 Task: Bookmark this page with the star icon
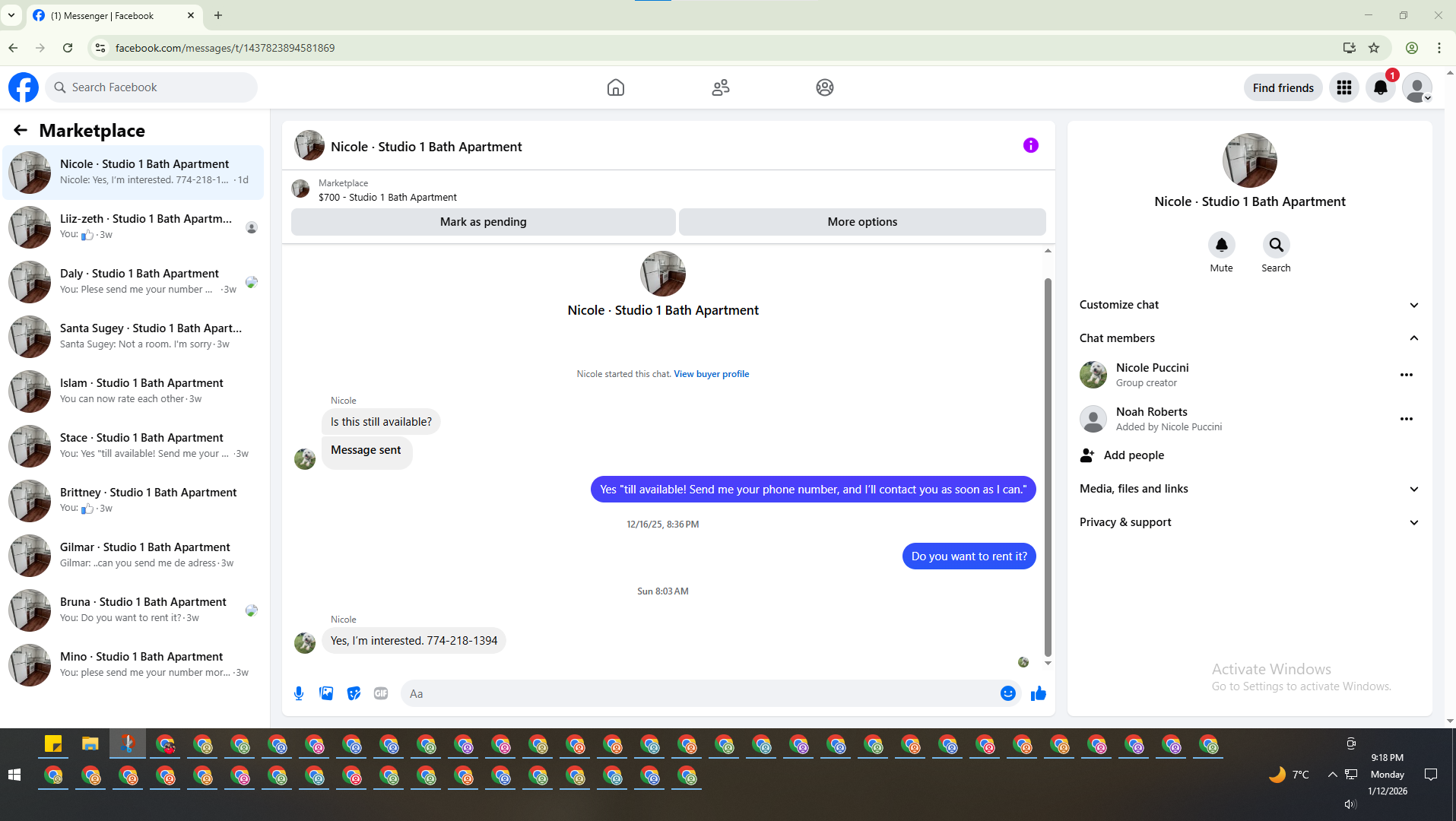click(1374, 48)
